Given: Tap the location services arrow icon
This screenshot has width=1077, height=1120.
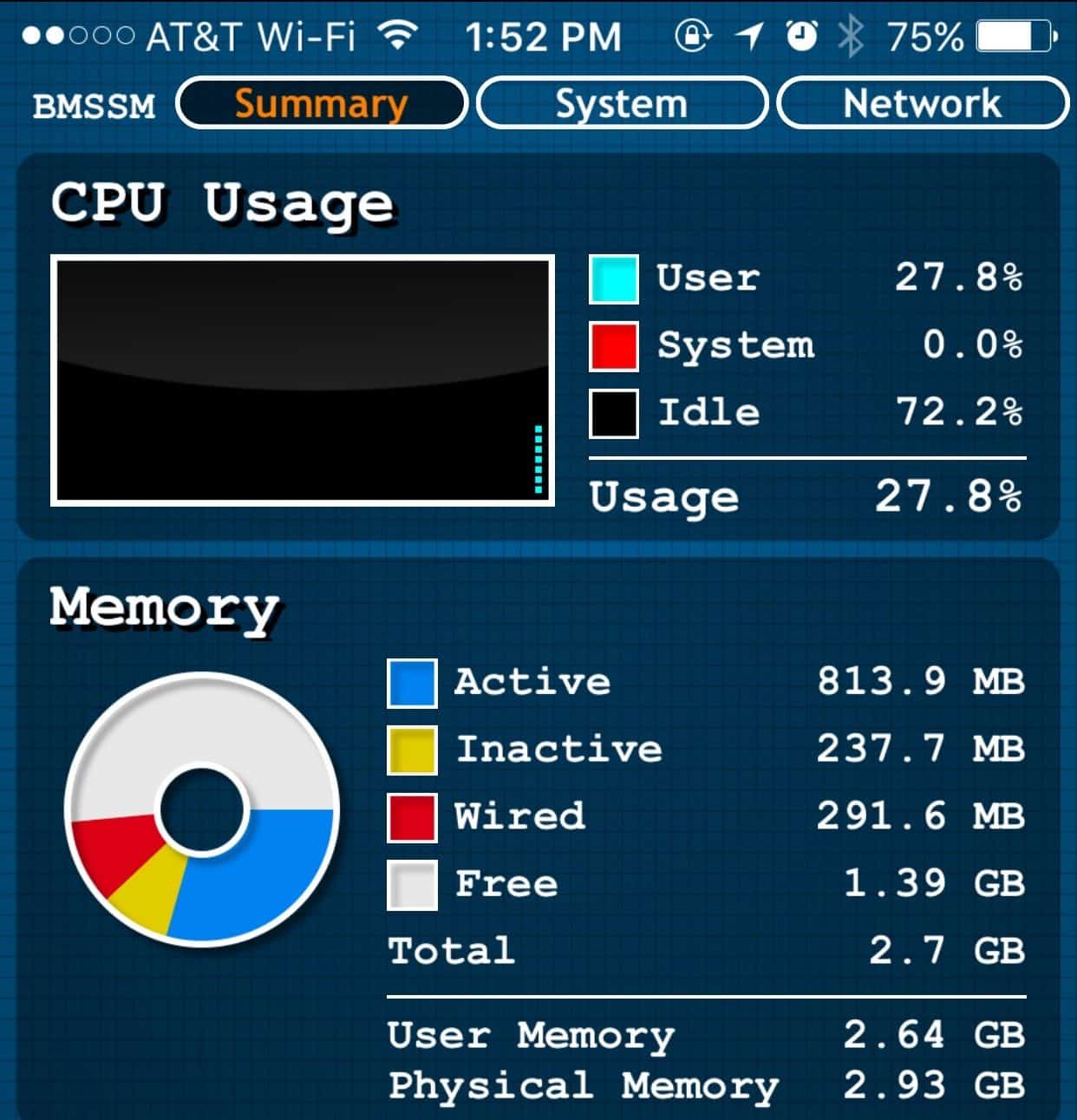Looking at the screenshot, I should coord(748,36).
